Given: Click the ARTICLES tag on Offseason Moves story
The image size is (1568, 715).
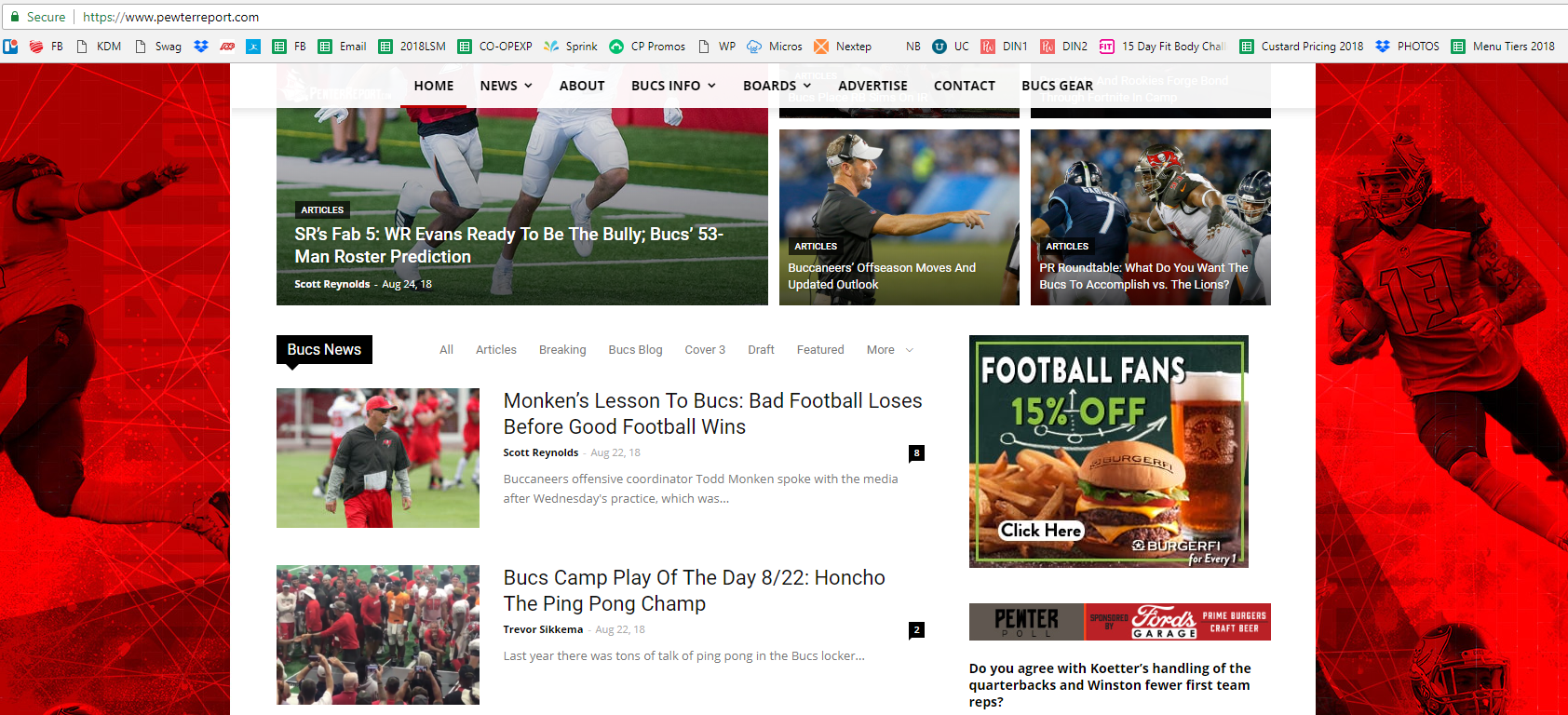Looking at the screenshot, I should point(816,247).
